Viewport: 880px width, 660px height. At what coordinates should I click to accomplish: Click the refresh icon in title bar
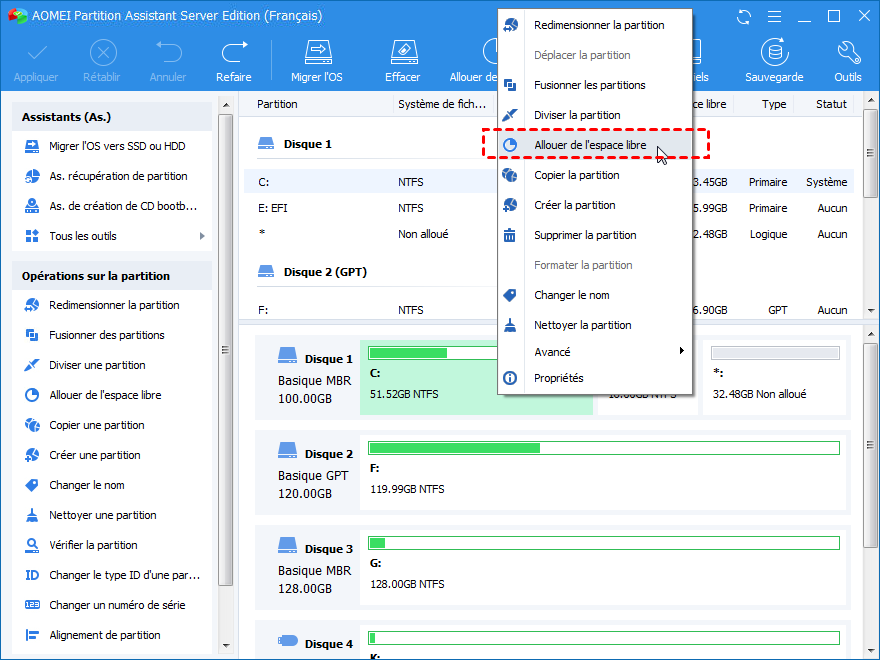point(744,17)
